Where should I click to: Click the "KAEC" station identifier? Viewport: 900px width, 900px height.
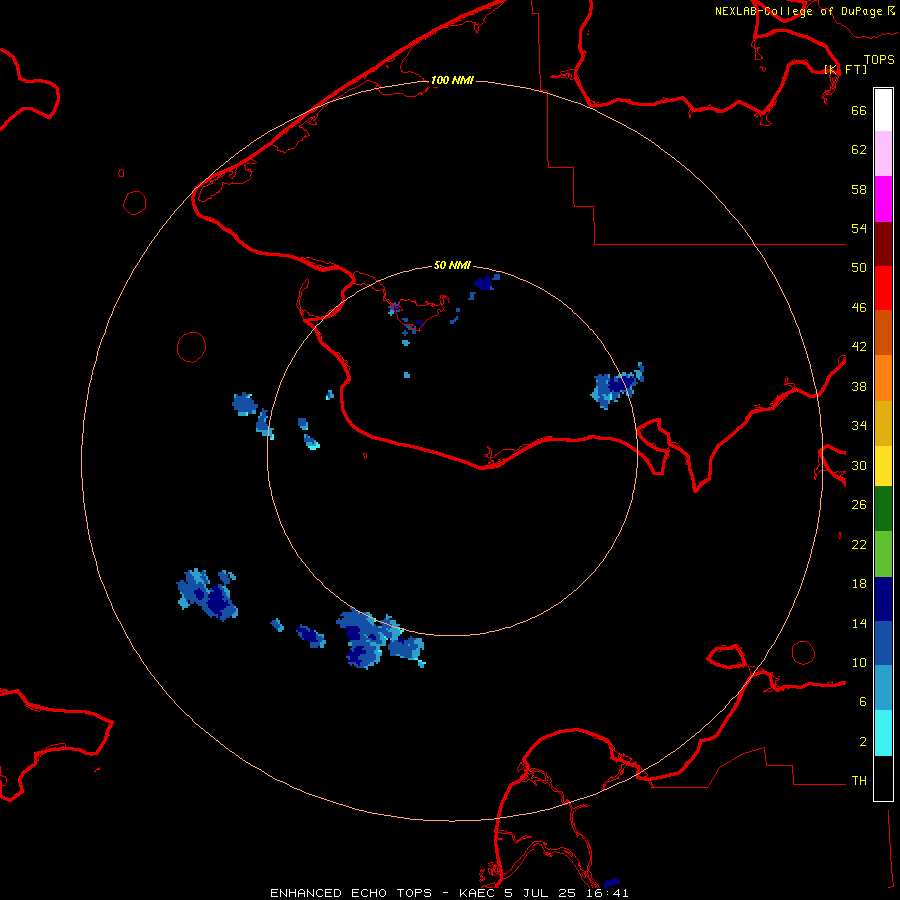(478, 893)
